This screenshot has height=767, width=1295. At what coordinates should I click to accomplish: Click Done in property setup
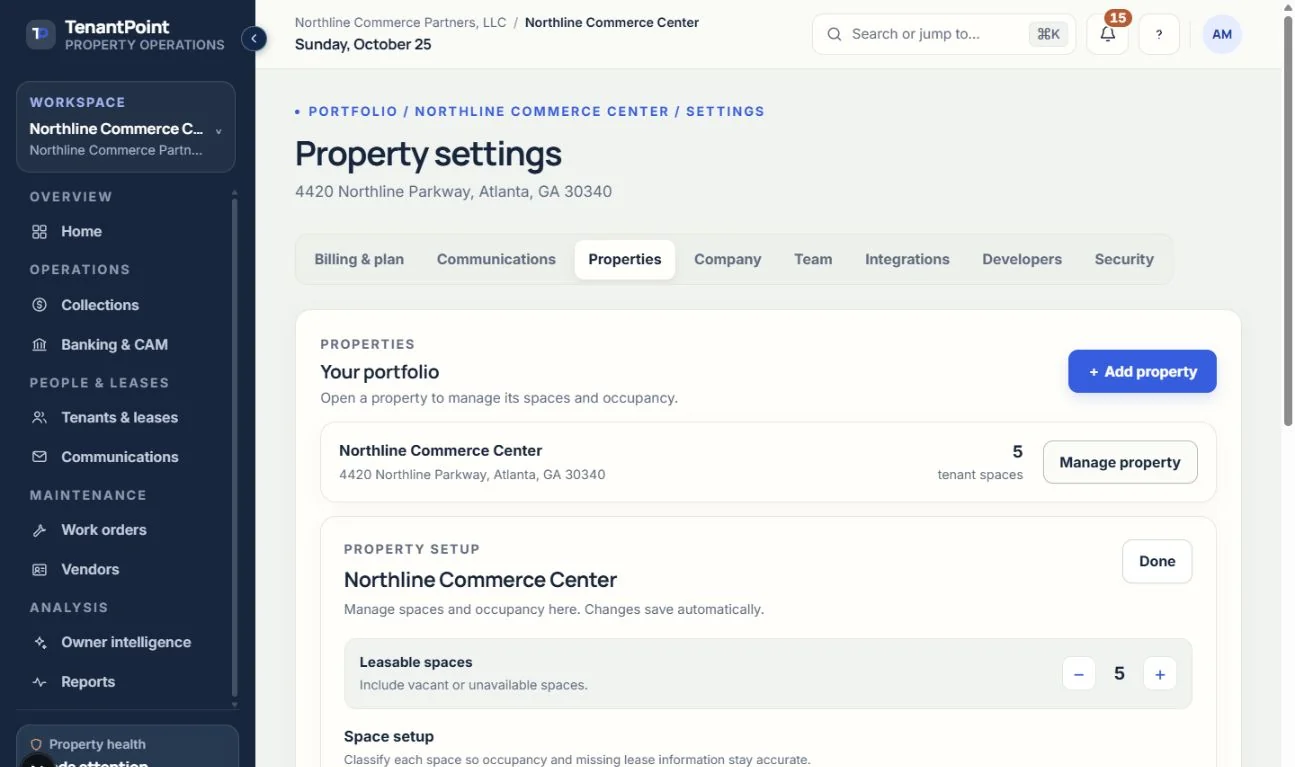pyautogui.click(x=1157, y=561)
